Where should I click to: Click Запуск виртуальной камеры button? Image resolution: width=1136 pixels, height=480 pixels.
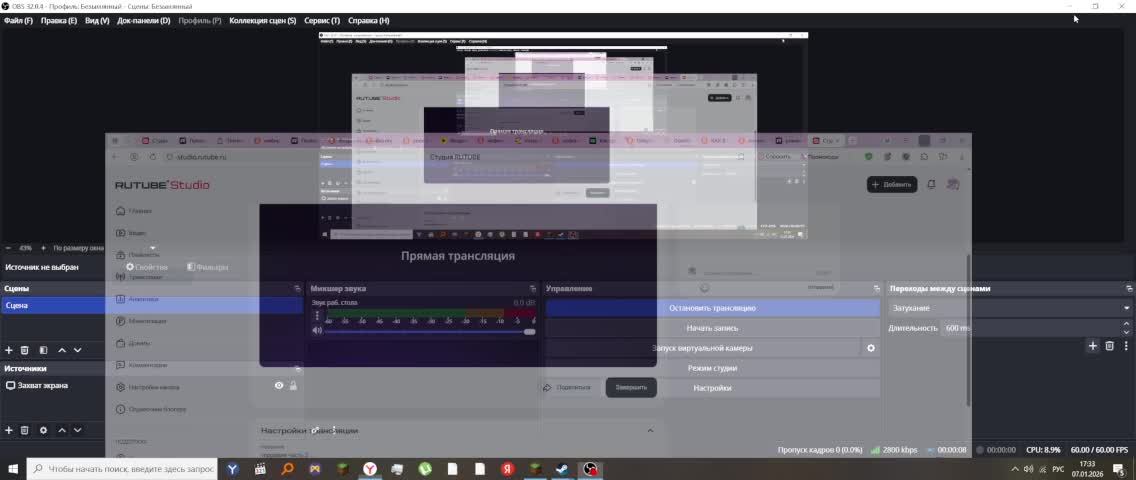point(703,348)
